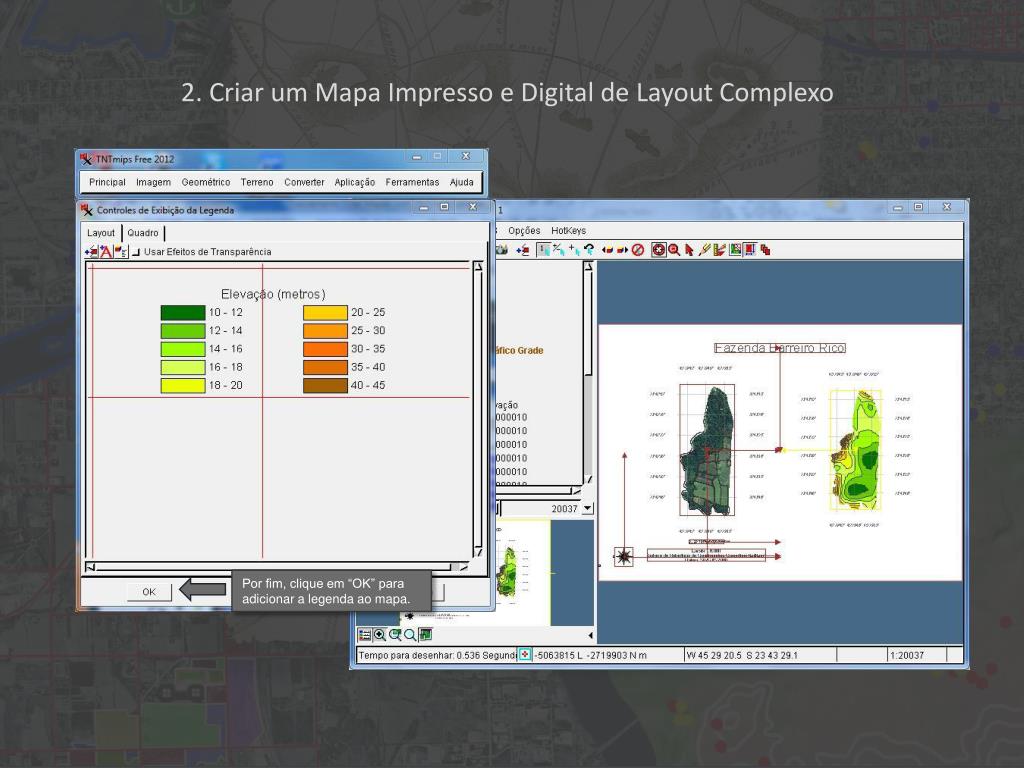Click the yellow 18 - 20 swatch
The width and height of the screenshot is (1024, 768).
pyautogui.click(x=183, y=386)
